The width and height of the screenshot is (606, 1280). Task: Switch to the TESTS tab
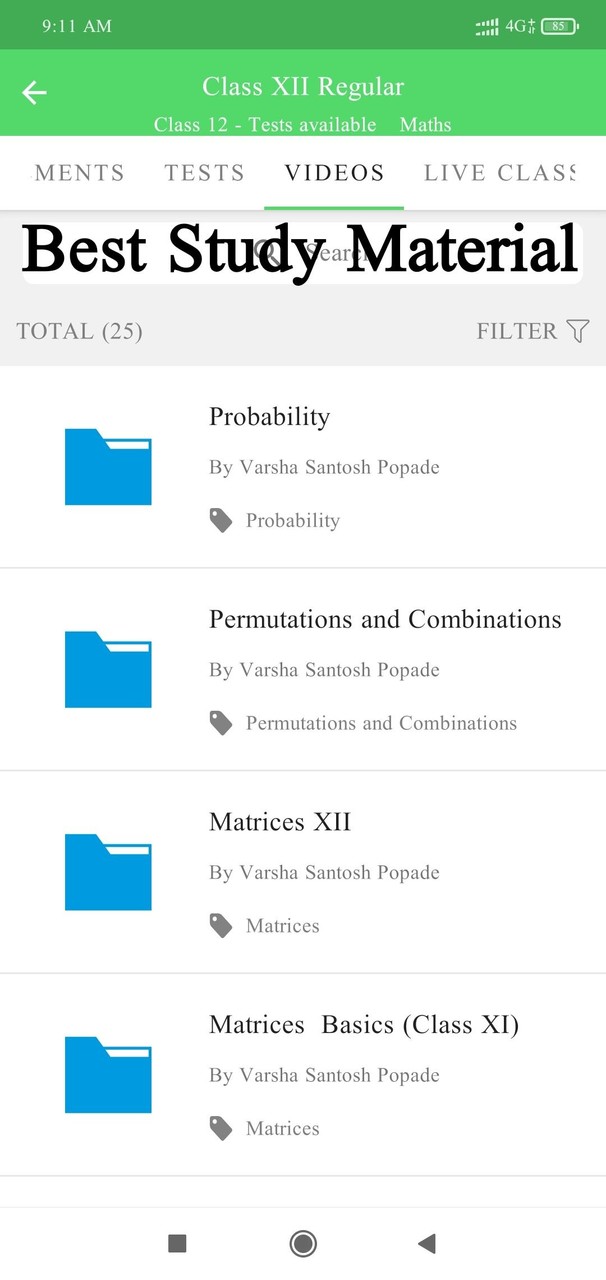(x=204, y=172)
